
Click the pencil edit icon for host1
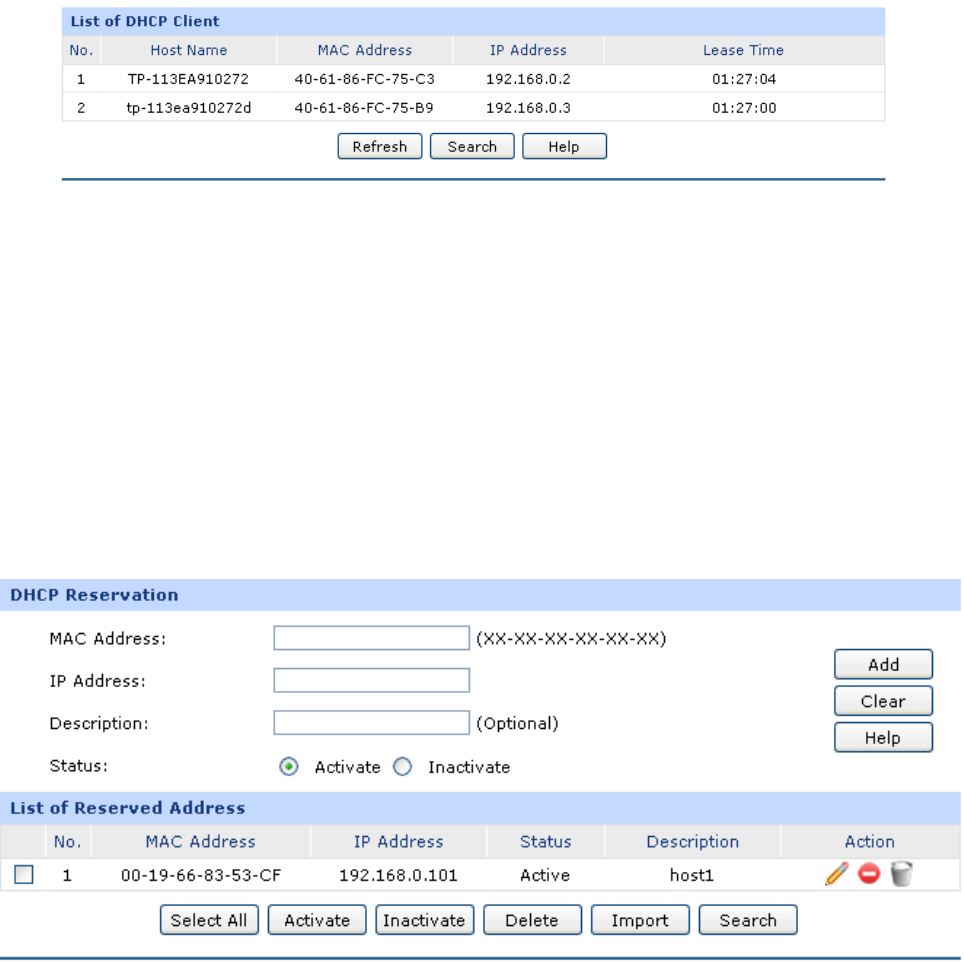(x=837, y=874)
